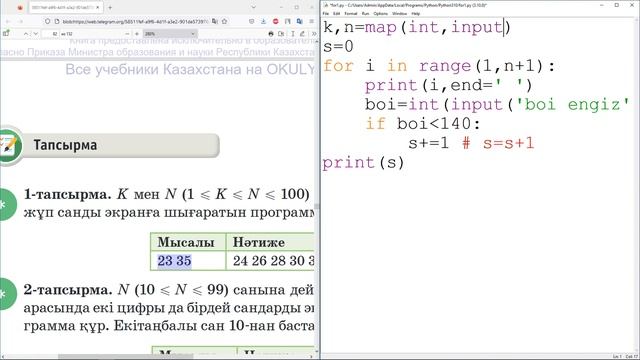The width and height of the screenshot is (640, 360).
Task: Open the IDLE Help menu
Action: pyautogui.click(x=416, y=13)
